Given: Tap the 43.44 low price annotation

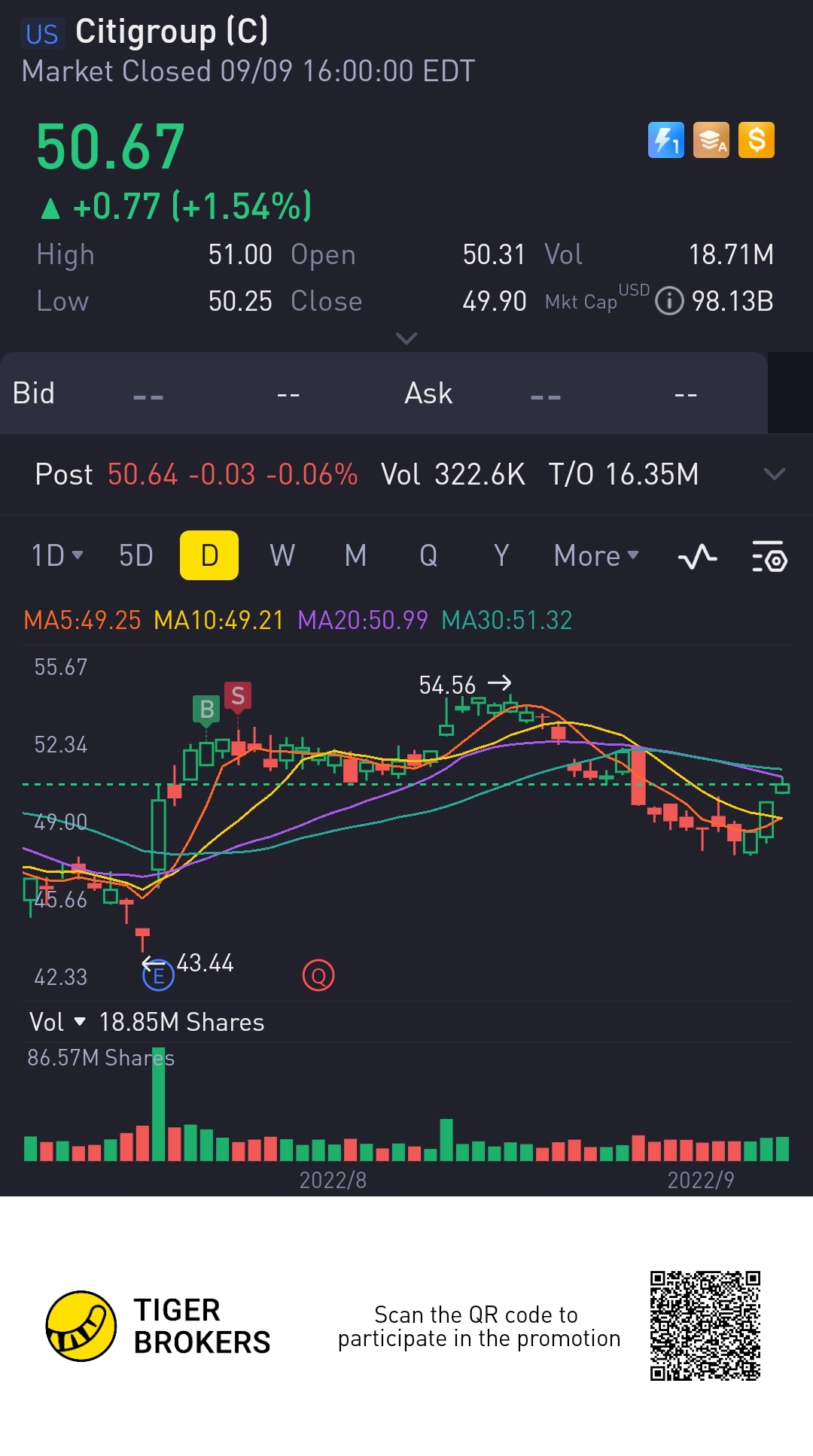Looking at the screenshot, I should tap(205, 963).
